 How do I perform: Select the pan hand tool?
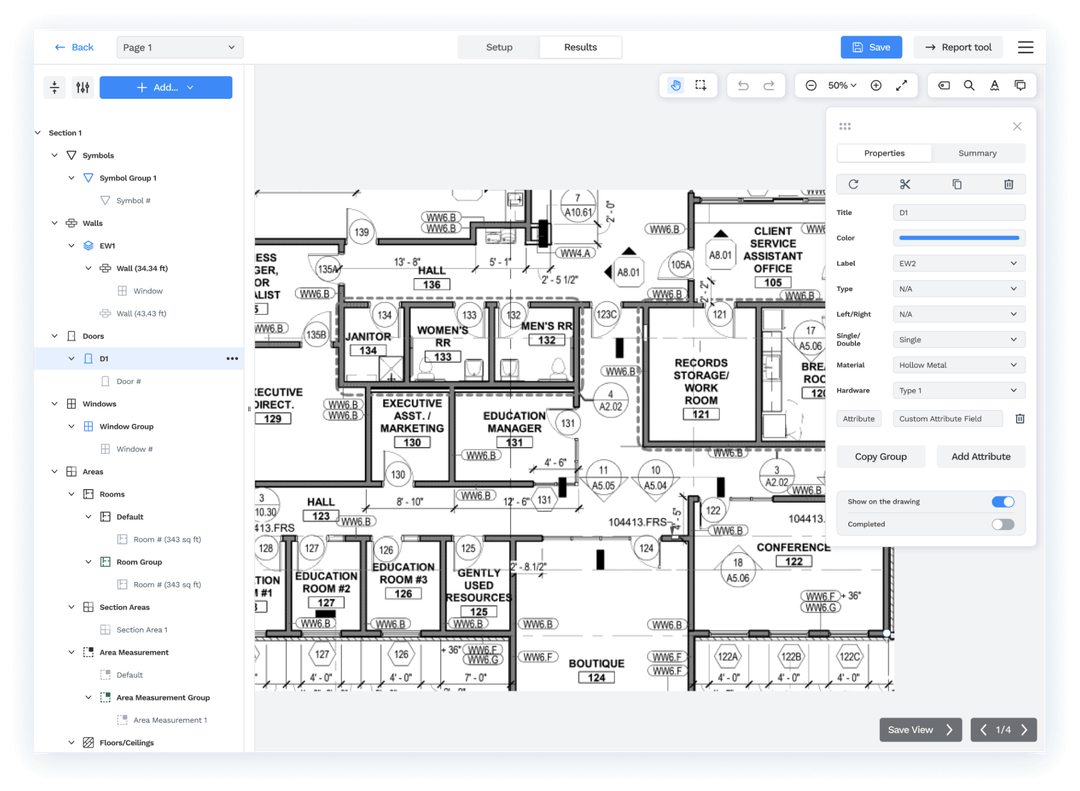[x=676, y=86]
